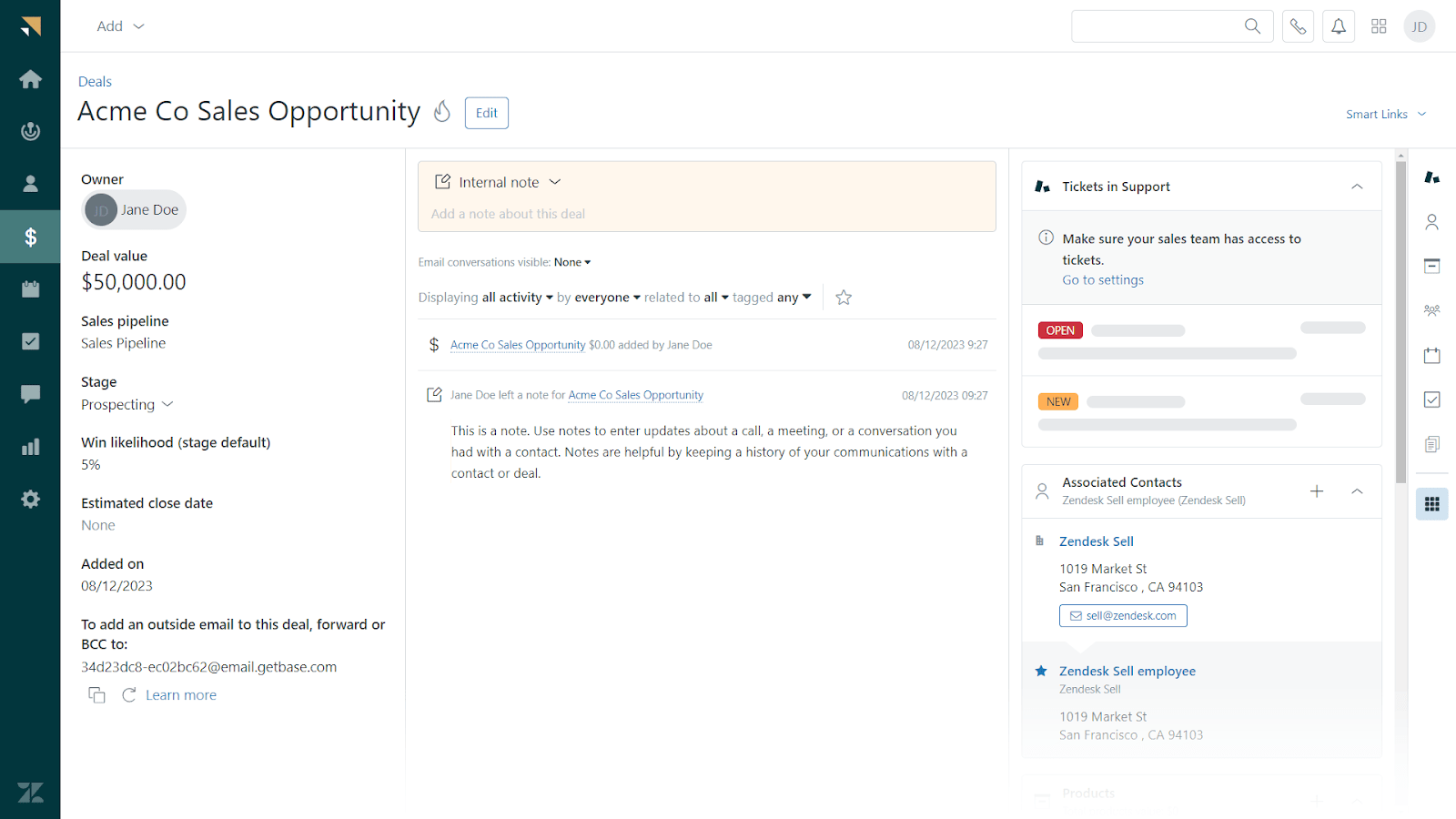Open the Contacts section icon
This screenshot has width=1456, height=819.
(30, 183)
